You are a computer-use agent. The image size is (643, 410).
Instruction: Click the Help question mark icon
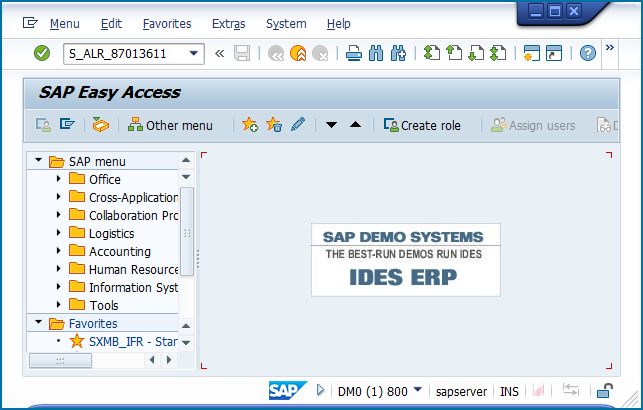[x=588, y=53]
